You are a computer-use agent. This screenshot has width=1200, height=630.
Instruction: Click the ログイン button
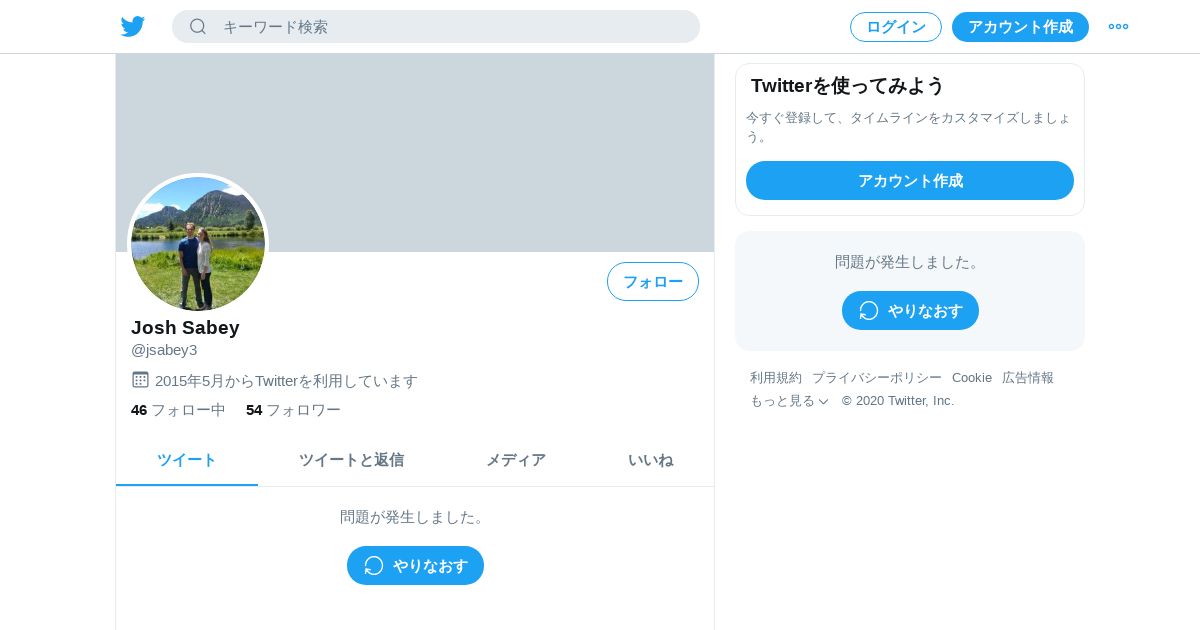[x=896, y=27]
